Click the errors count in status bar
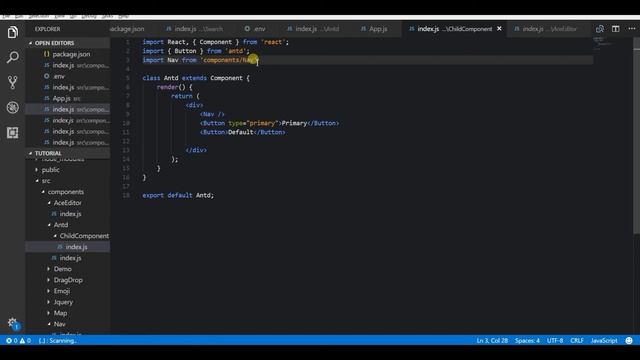Image resolution: width=640 pixels, height=360 pixels. pos(11,340)
